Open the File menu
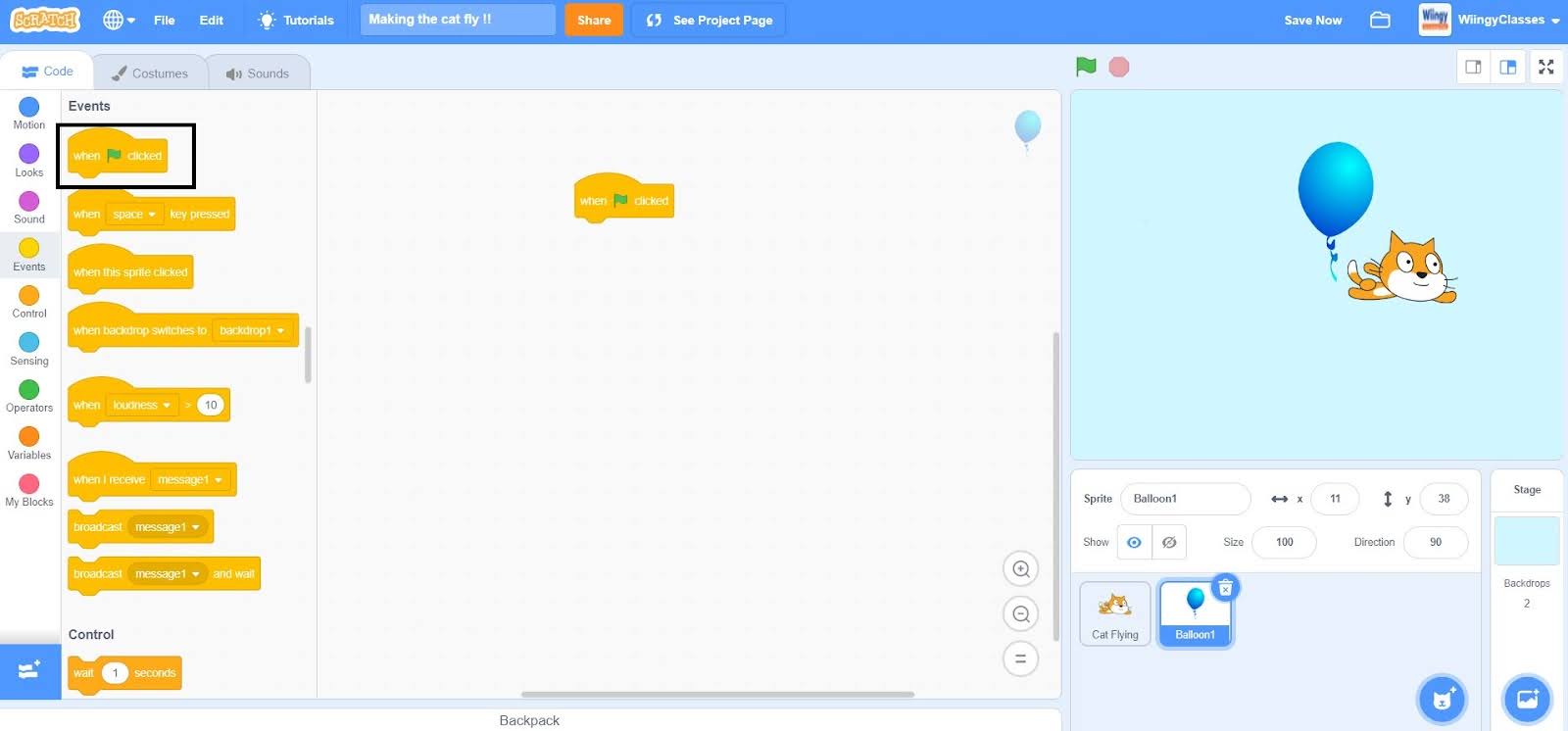The width and height of the screenshot is (1568, 731). point(165,20)
